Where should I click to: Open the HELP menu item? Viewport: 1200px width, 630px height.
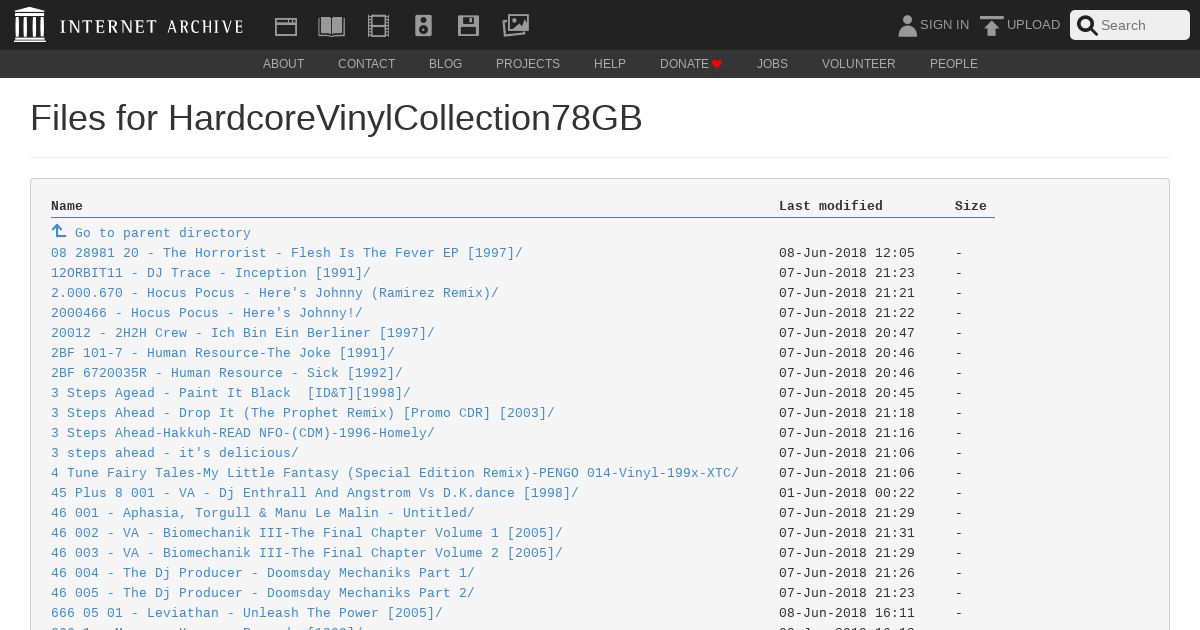coord(610,64)
